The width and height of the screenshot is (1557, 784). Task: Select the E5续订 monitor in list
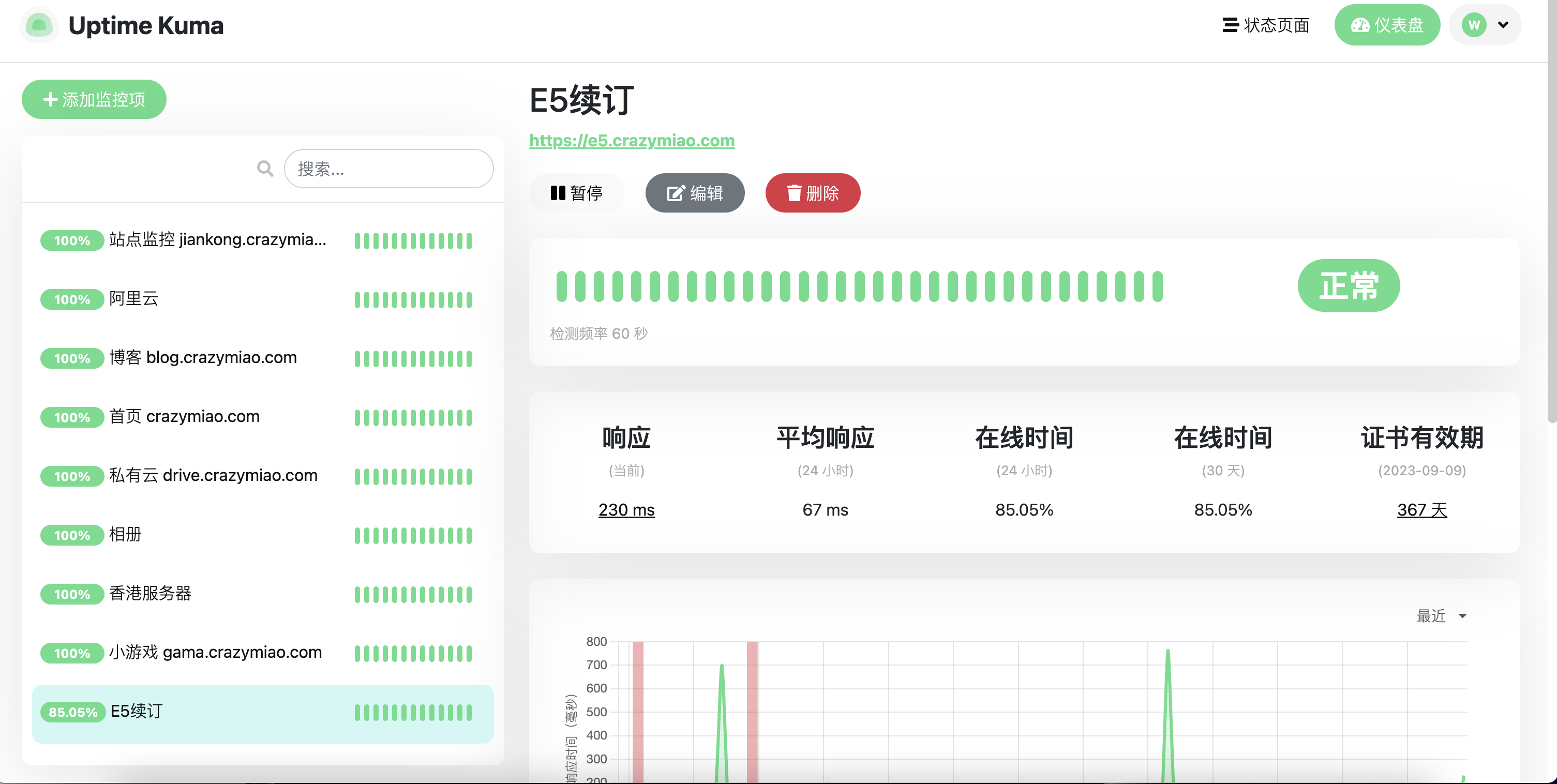tap(263, 713)
